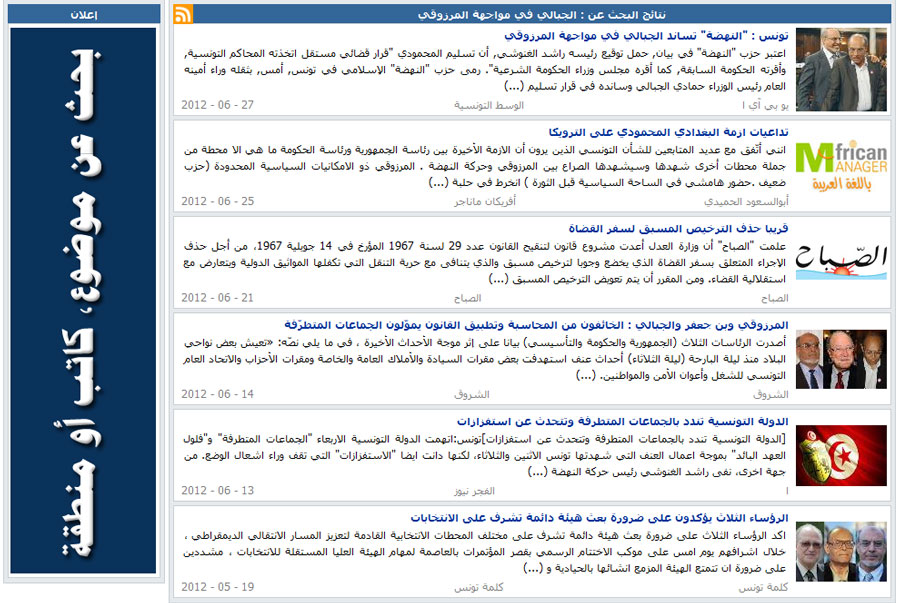
Task: Click author name 'يو بي آي'
Action: point(765,106)
